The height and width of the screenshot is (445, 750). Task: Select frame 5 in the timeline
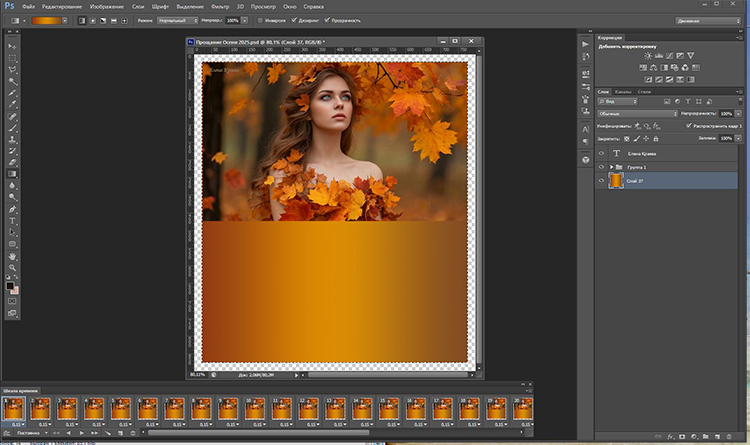[x=119, y=407]
